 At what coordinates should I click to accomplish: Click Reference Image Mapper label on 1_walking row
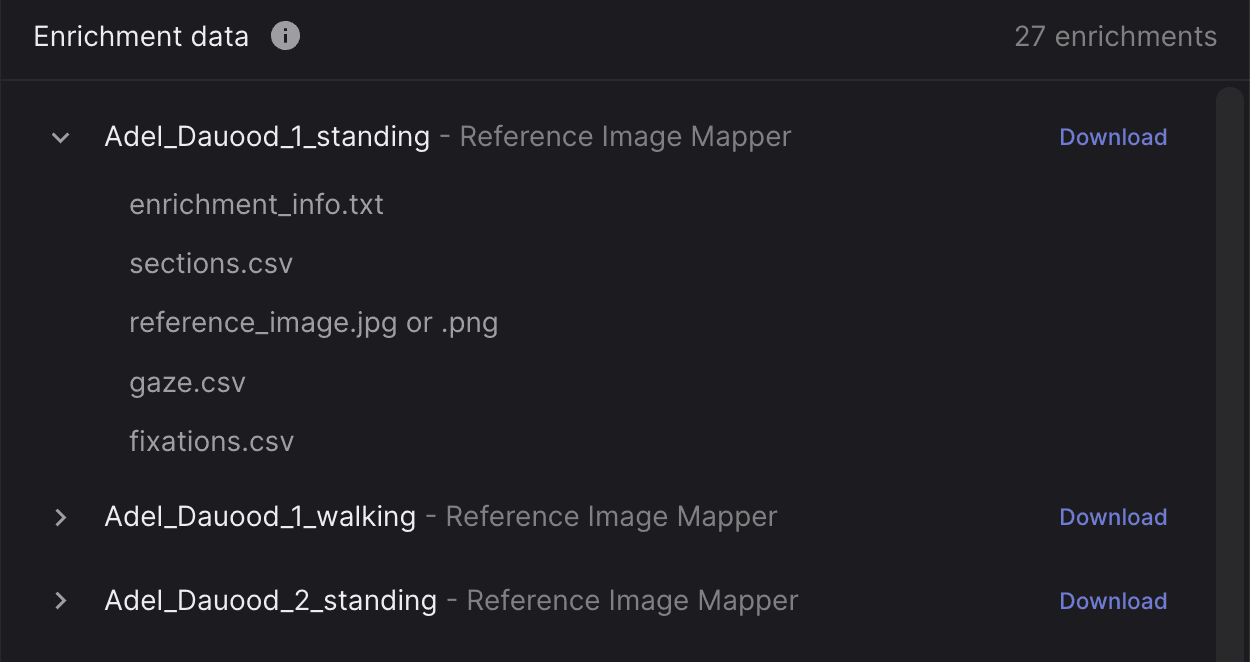pos(611,517)
